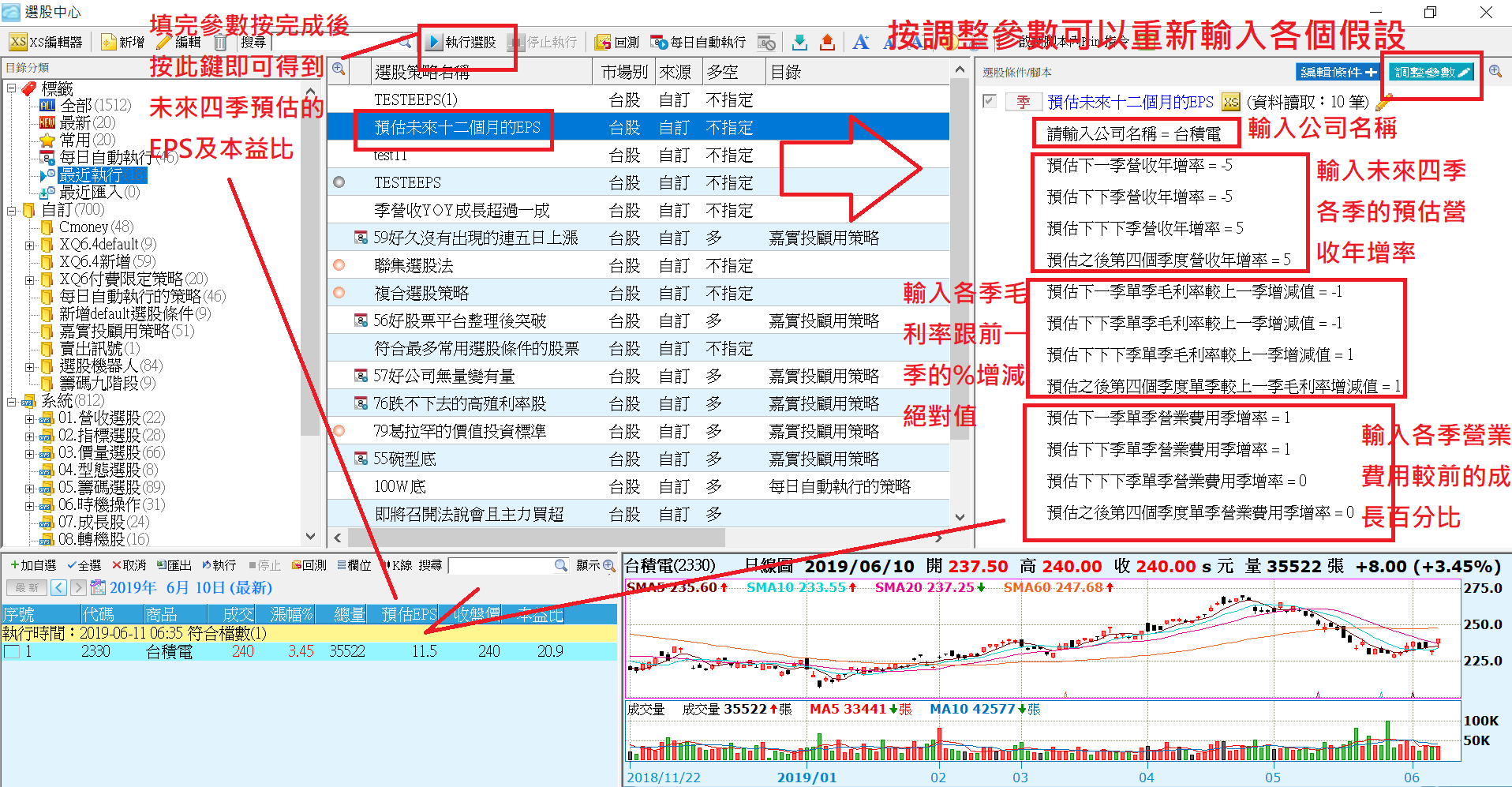Click the orange upload export icon

click(827, 42)
